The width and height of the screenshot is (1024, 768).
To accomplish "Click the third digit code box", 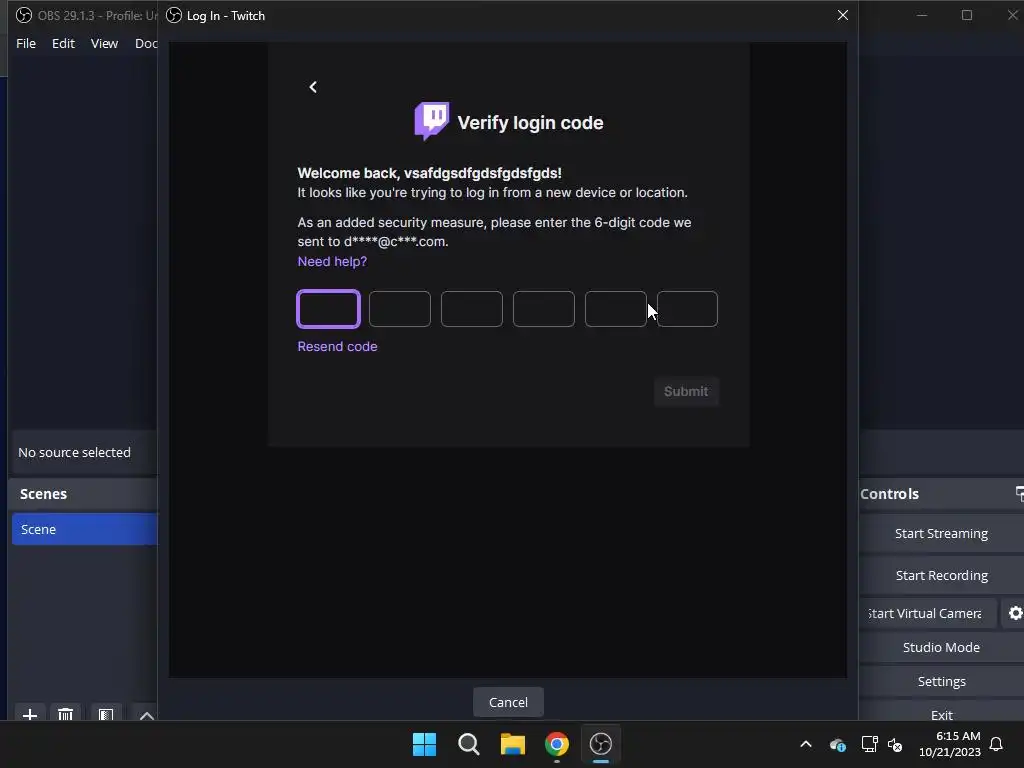I will tap(472, 309).
